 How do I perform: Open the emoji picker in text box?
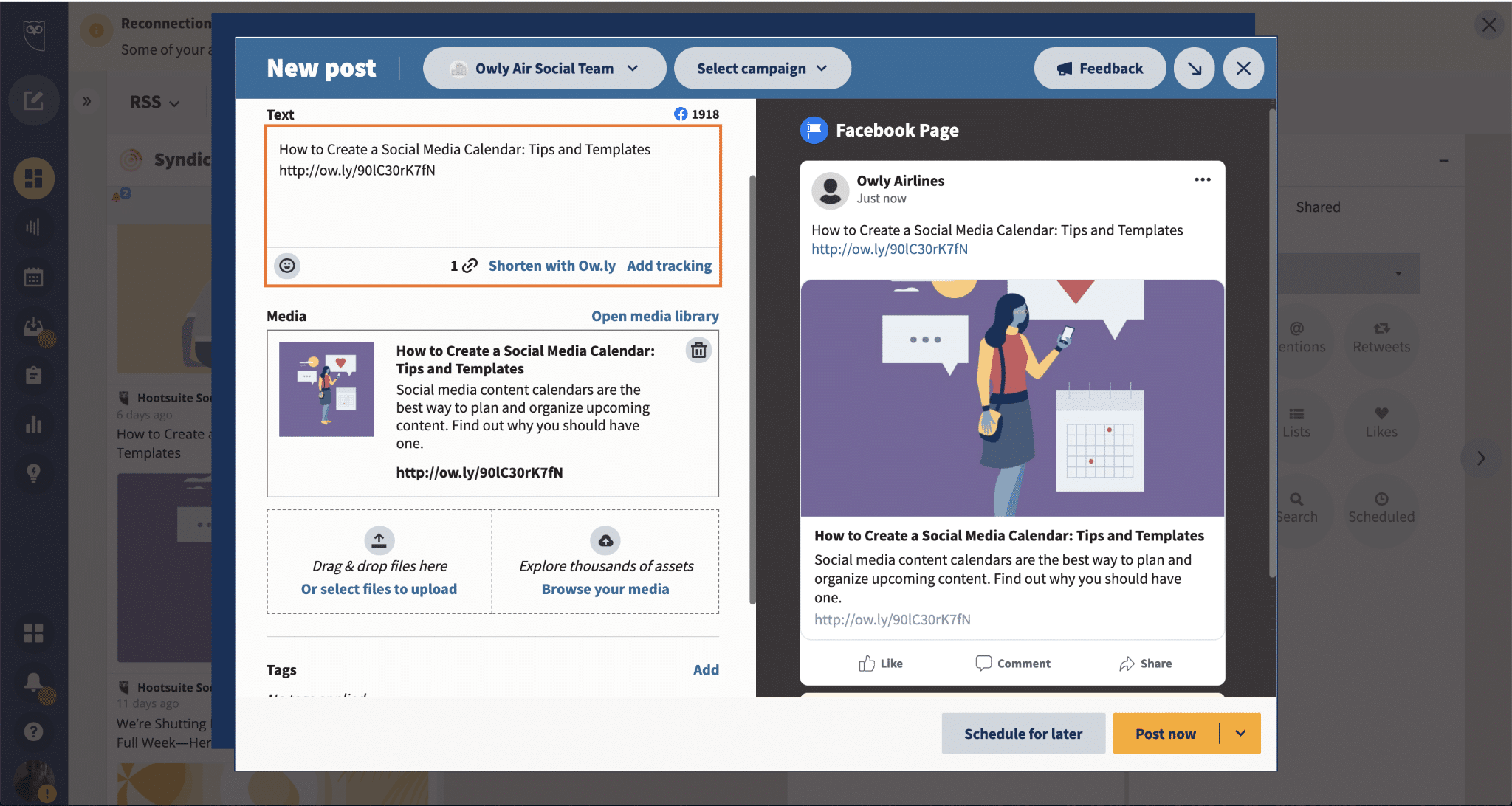pyautogui.click(x=287, y=266)
